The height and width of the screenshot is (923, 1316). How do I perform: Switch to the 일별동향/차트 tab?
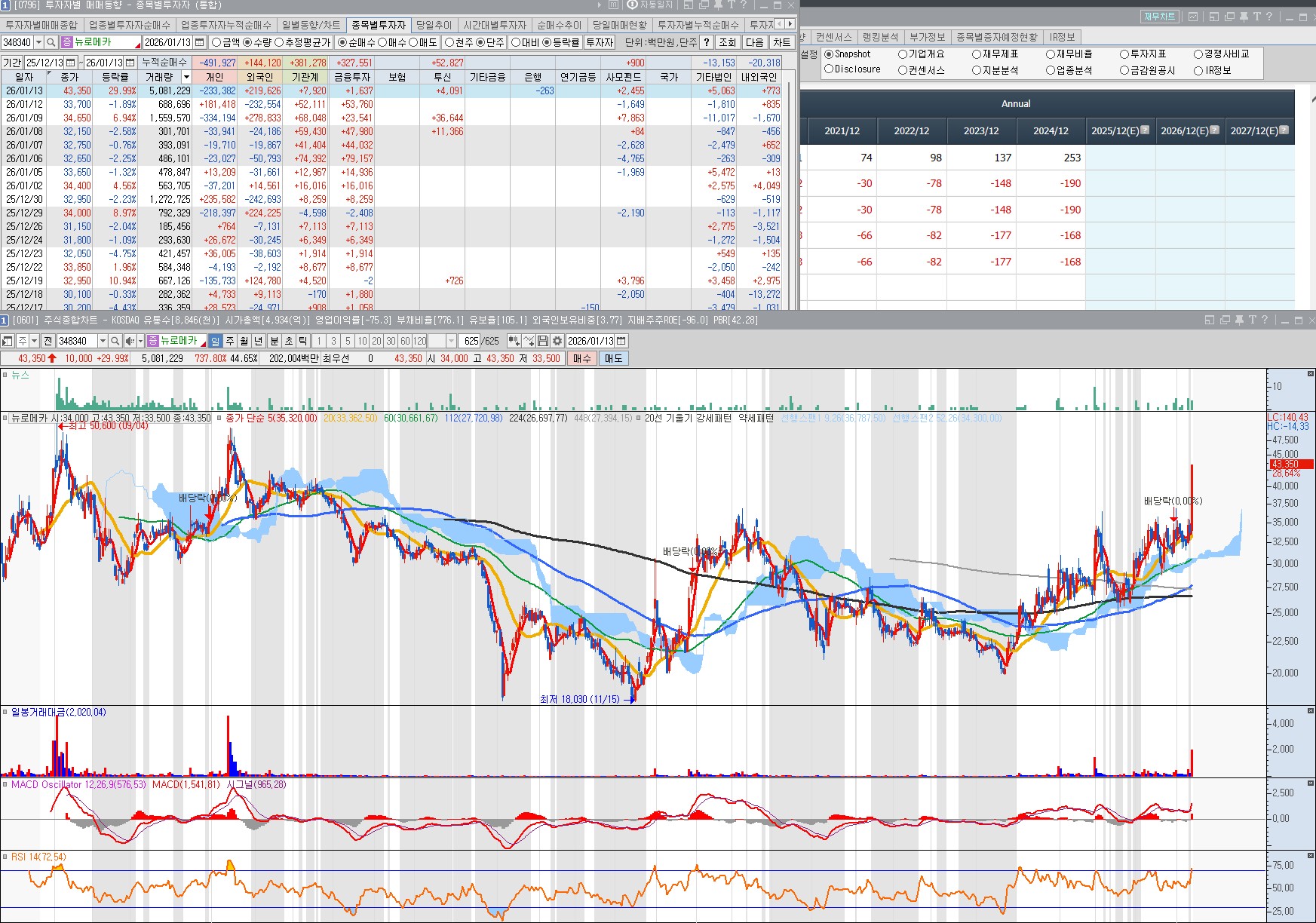(x=311, y=25)
